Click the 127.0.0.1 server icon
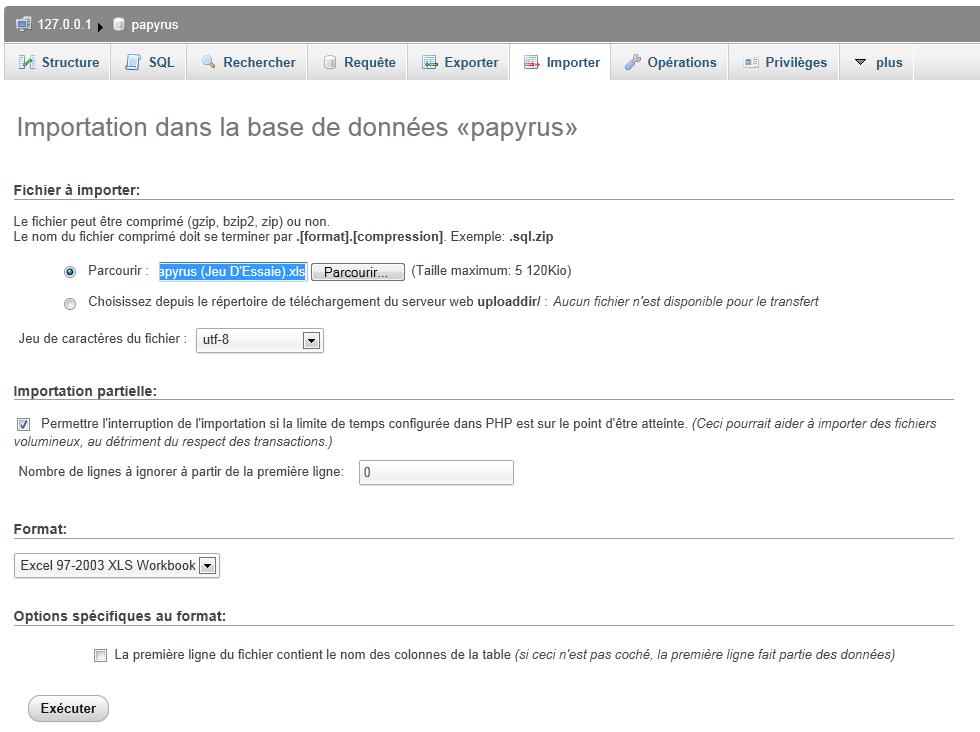The width and height of the screenshot is (980, 732). tap(25, 24)
